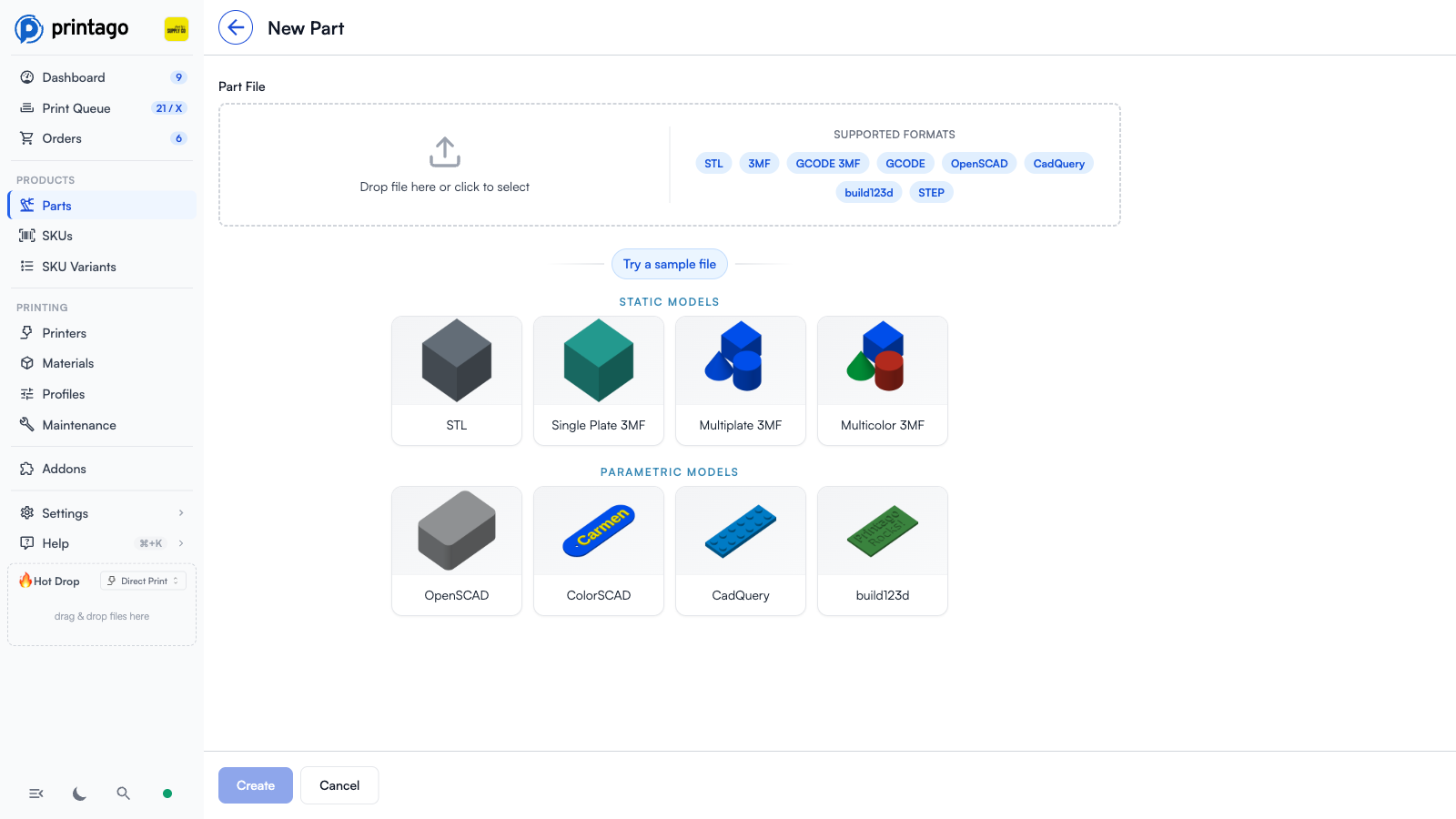Open the Dashboard page
1456x819 pixels.
point(102,77)
